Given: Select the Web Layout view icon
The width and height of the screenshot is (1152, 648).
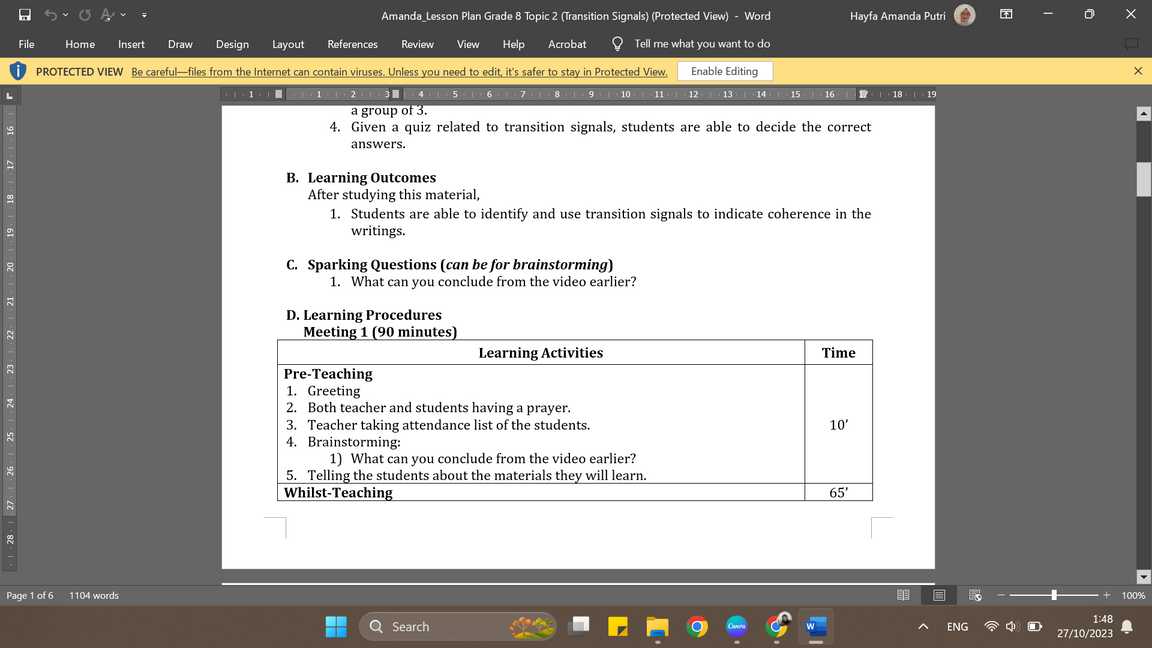Looking at the screenshot, I should click(975, 595).
